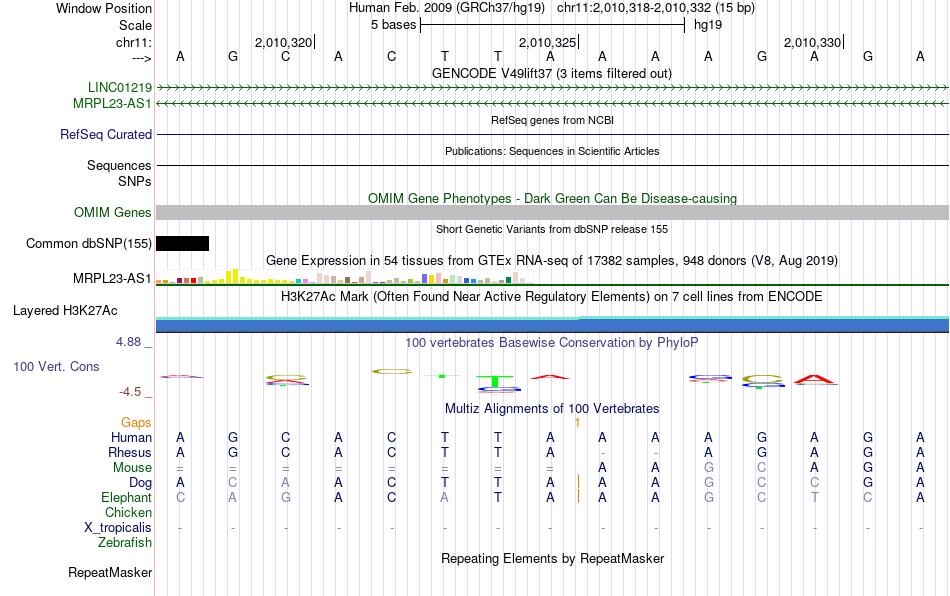Click the Common dbSNP(155) track label
This screenshot has height=596, width=950.
(x=89, y=243)
